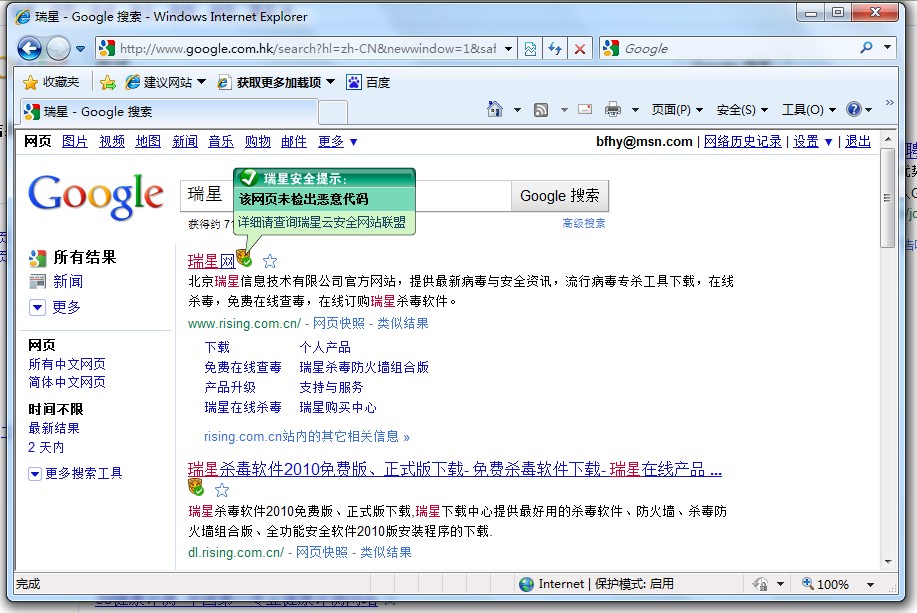Screen dimensions: 917x613
Task: Open the Baidu favorites link
Action: [x=368, y=82]
